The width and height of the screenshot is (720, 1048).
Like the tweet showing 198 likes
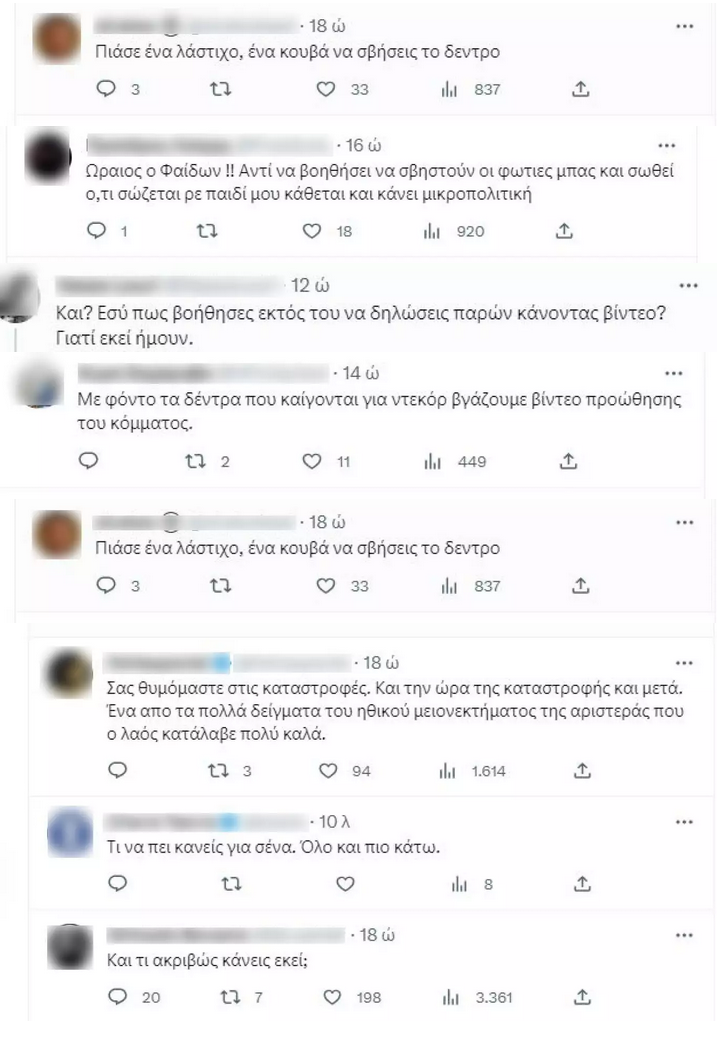pyautogui.click(x=332, y=997)
